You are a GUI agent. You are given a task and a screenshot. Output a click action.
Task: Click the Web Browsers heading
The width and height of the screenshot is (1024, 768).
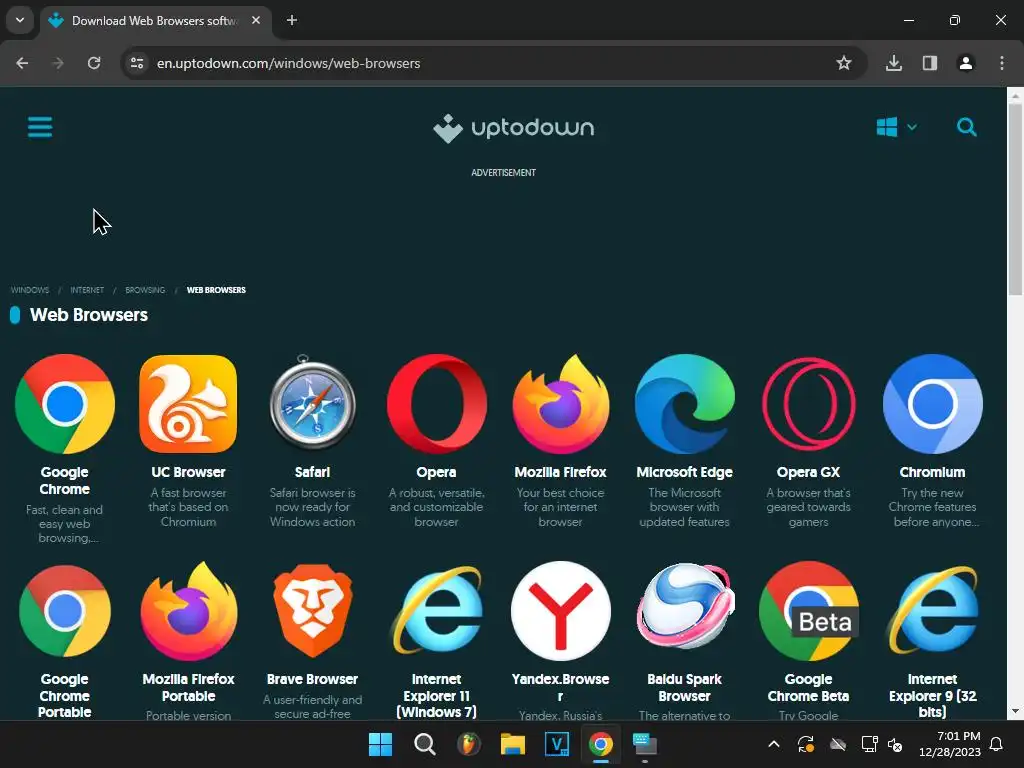click(89, 315)
